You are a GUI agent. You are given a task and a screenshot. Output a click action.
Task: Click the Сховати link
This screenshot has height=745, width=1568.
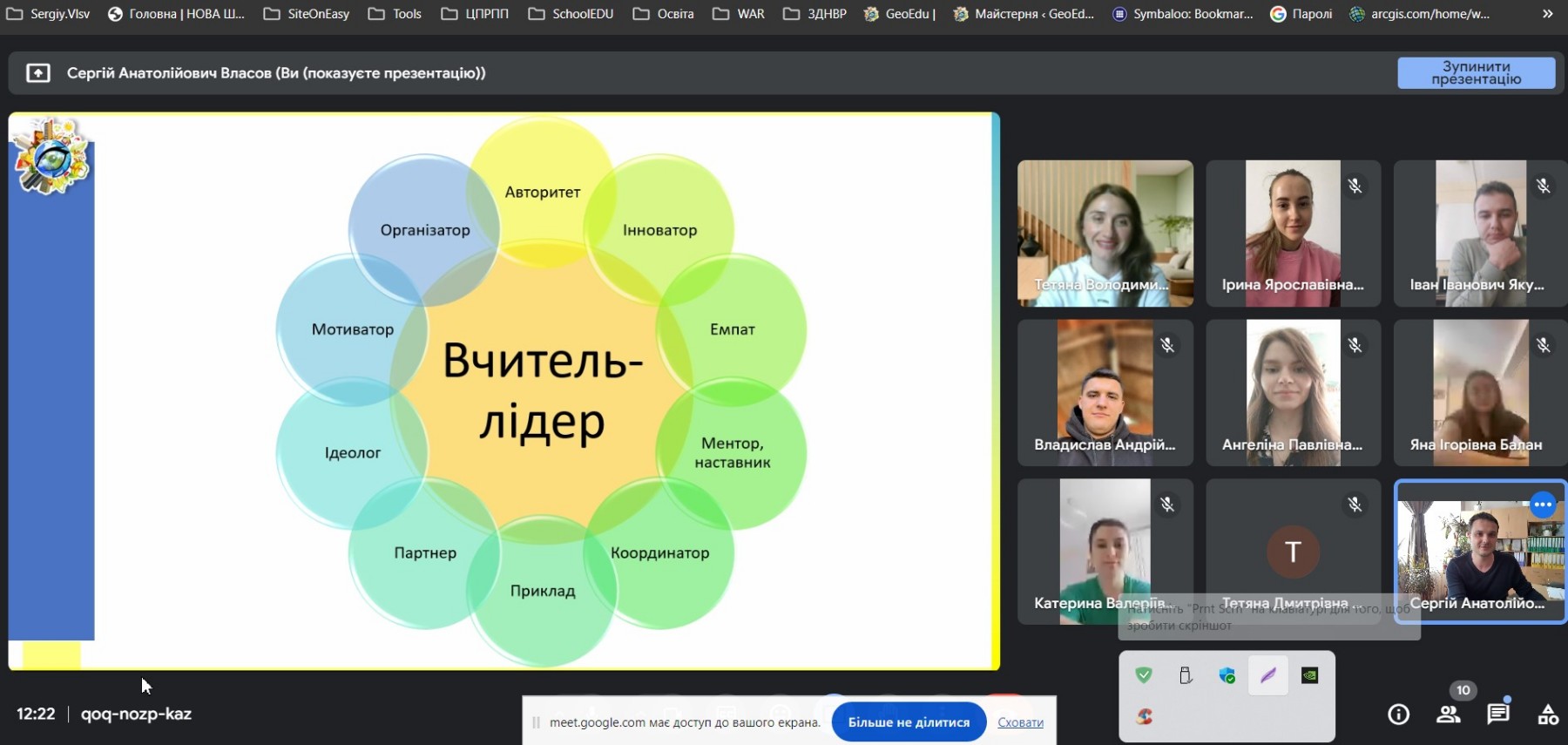click(x=1020, y=722)
